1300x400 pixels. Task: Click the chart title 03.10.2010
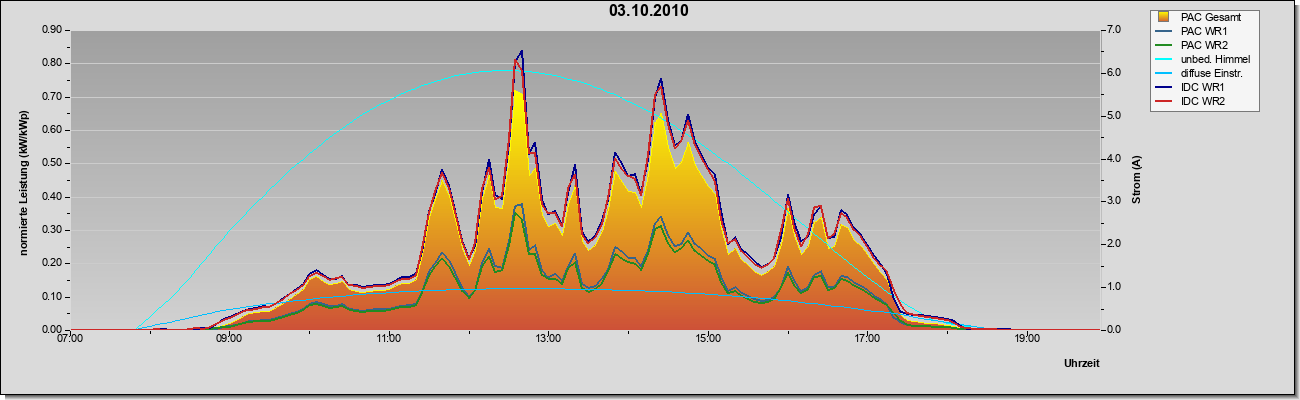click(648, 11)
